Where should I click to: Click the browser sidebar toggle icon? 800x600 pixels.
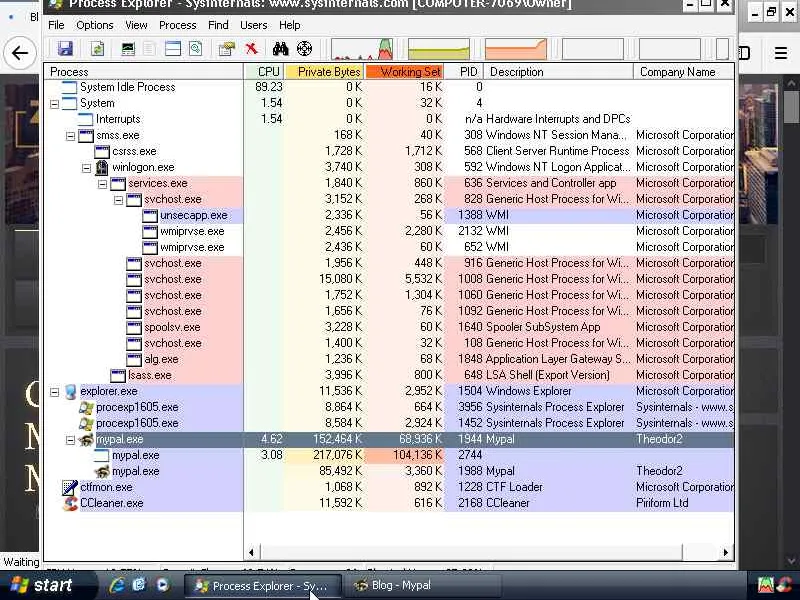click(x=744, y=53)
